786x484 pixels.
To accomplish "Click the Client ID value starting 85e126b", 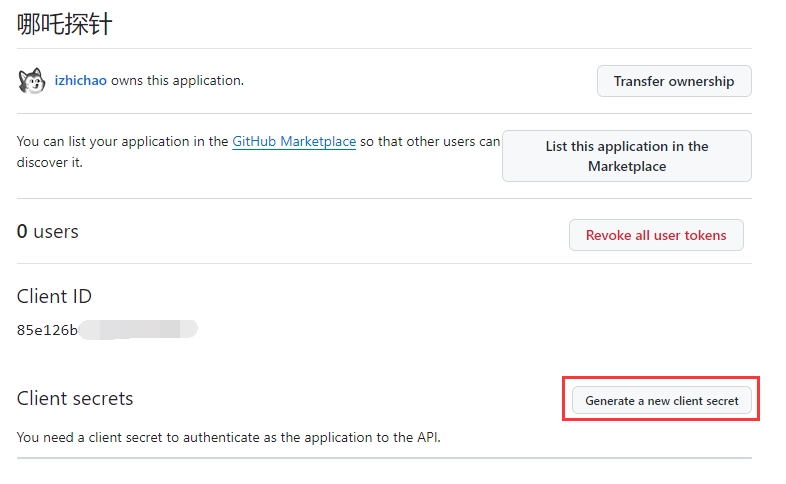I will click(47, 330).
